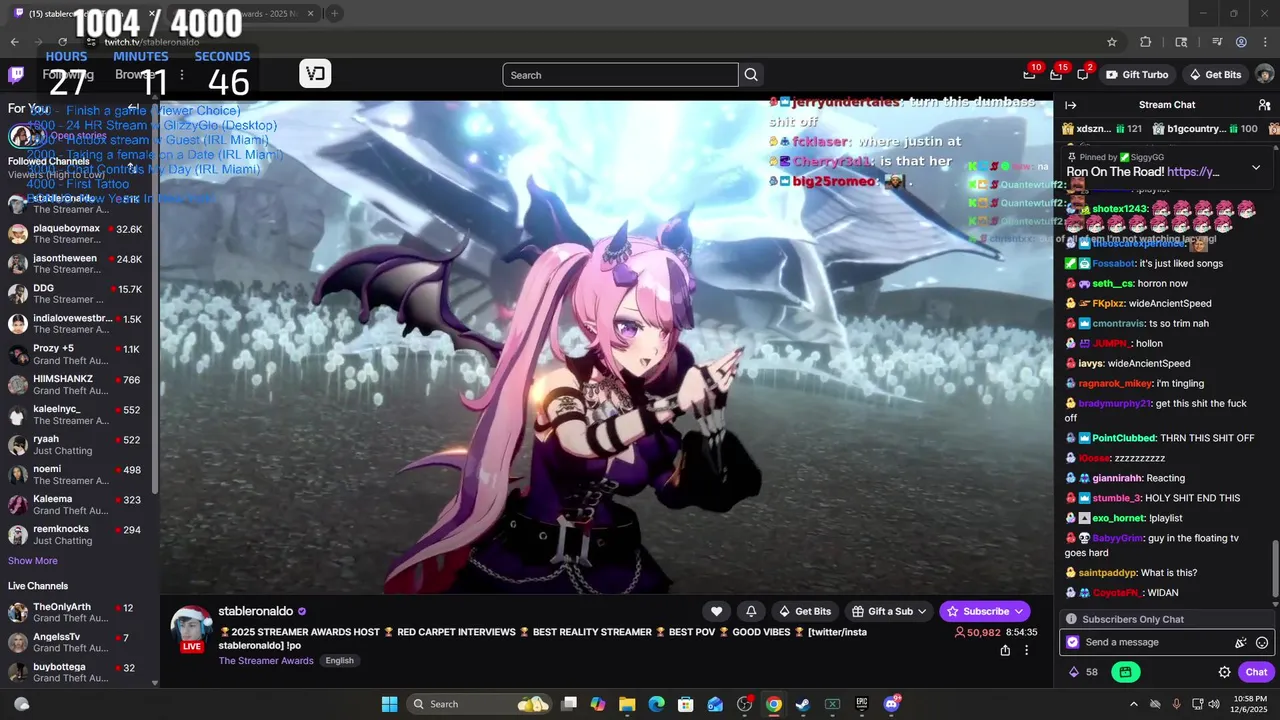Click Get Bits below the stream
Screen dimensions: 1280x720
click(x=804, y=611)
